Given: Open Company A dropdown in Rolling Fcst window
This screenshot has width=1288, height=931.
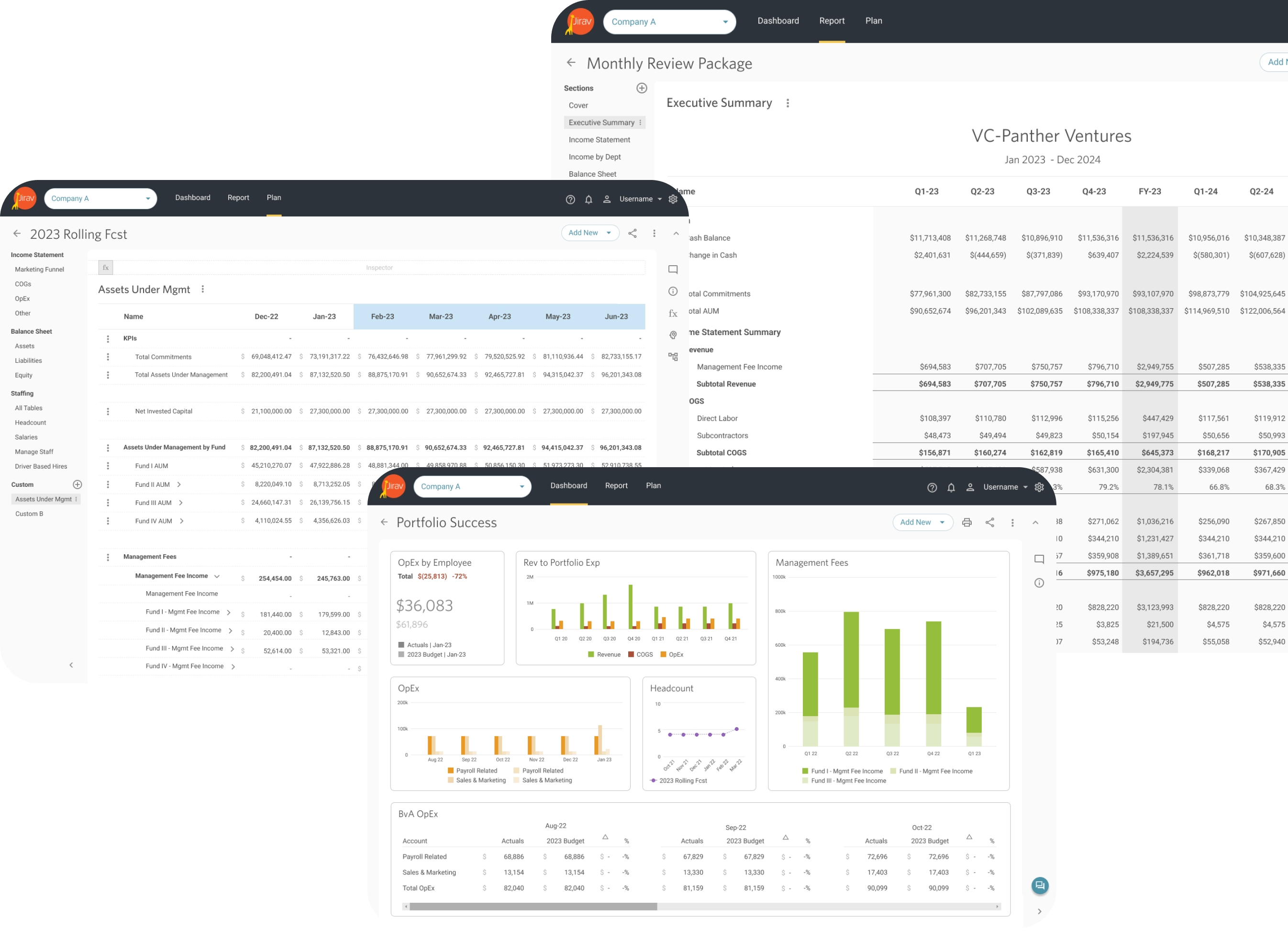Looking at the screenshot, I should click(100, 199).
